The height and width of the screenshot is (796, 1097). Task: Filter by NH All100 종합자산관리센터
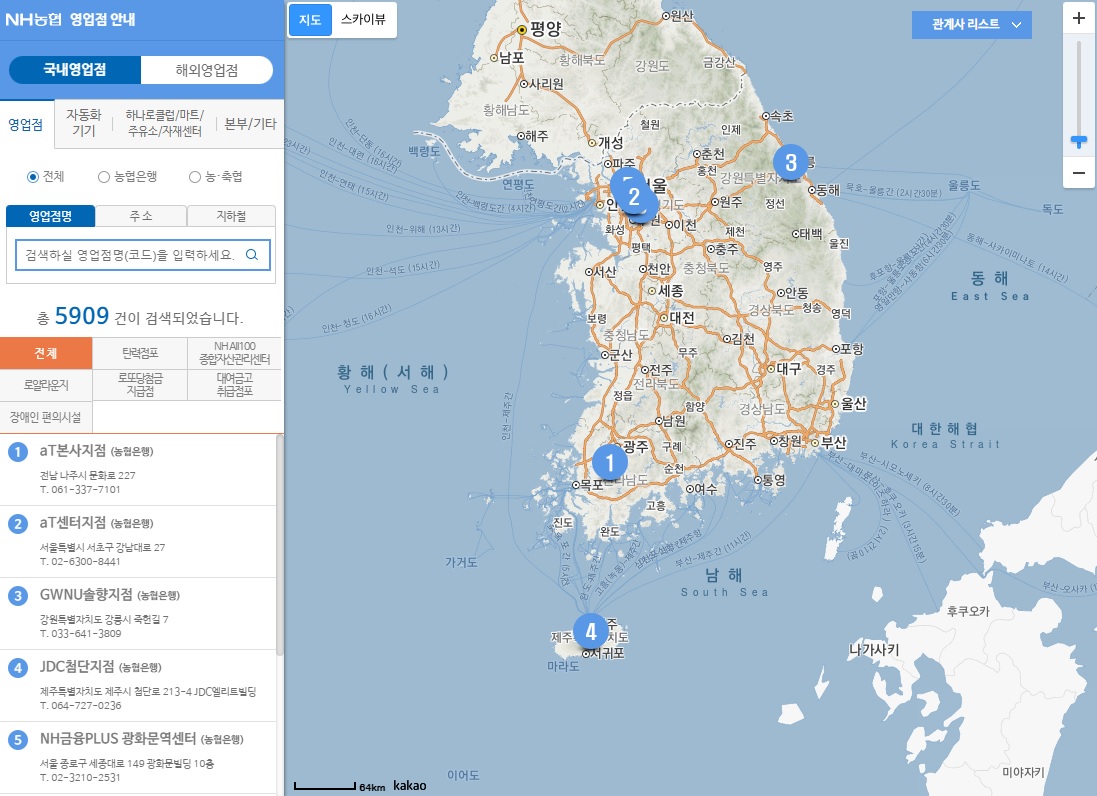pos(234,353)
